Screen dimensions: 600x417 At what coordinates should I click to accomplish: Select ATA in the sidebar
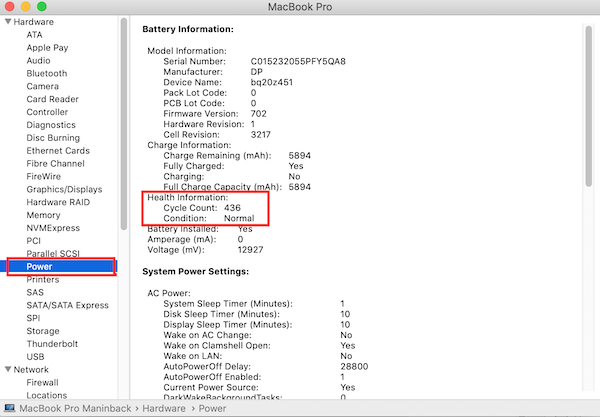pos(34,35)
